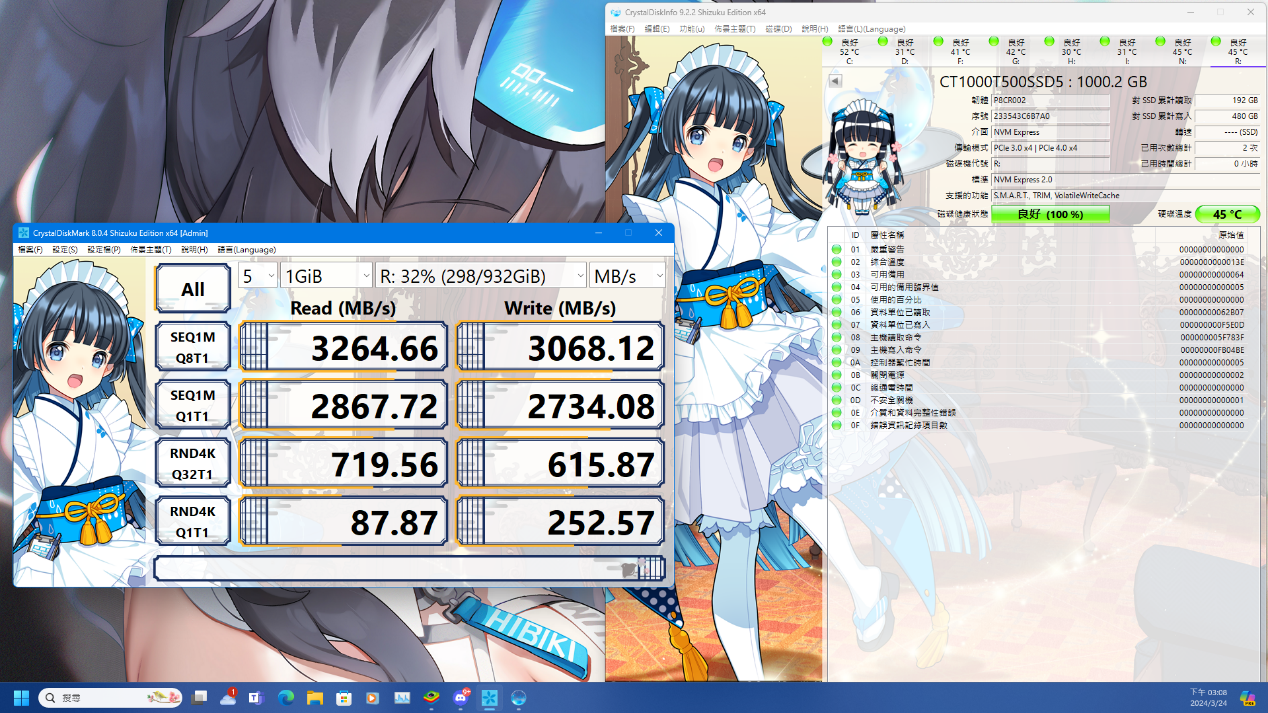The height and width of the screenshot is (713, 1268).
Task: Click the 45 °C drive temperature button
Action: click(x=1227, y=214)
